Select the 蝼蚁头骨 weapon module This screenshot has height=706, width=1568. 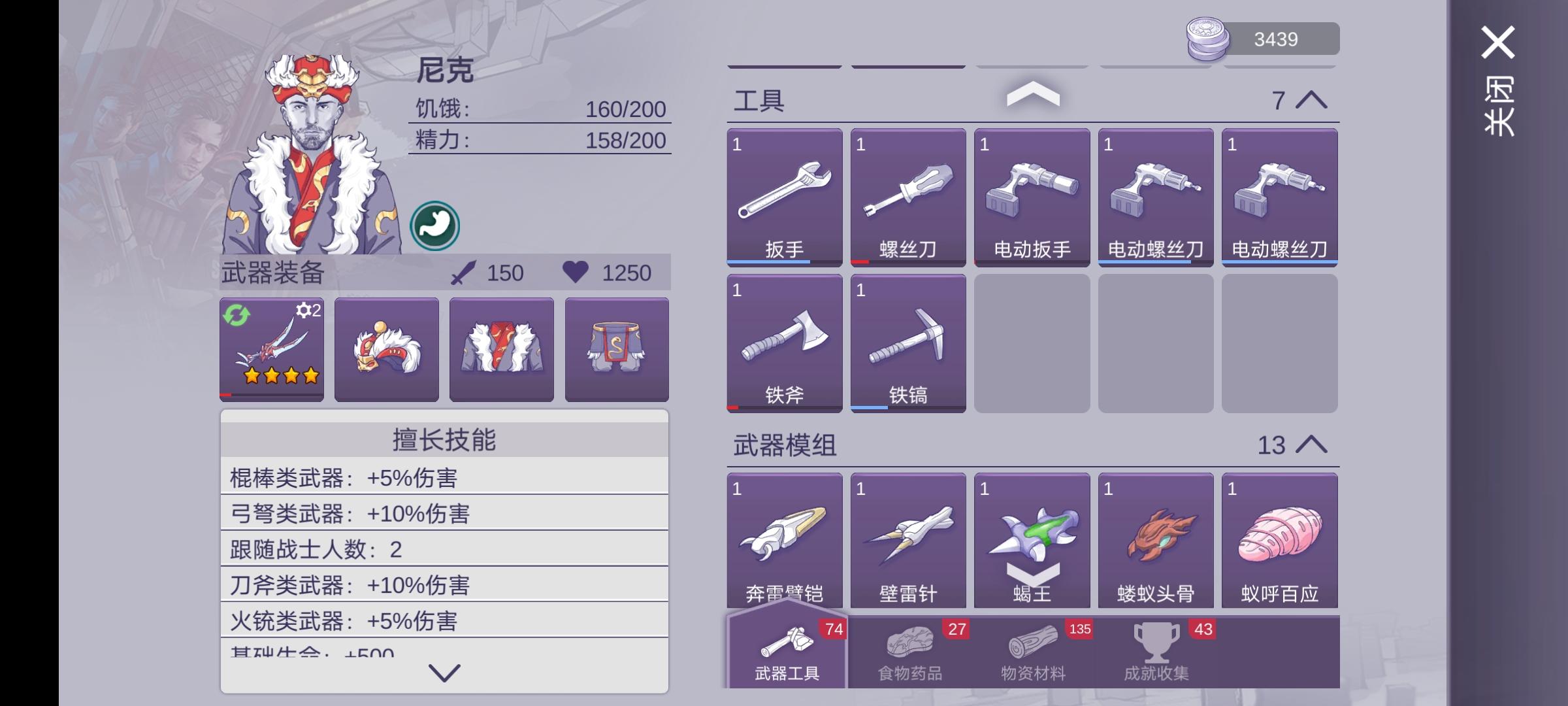[x=1156, y=541]
